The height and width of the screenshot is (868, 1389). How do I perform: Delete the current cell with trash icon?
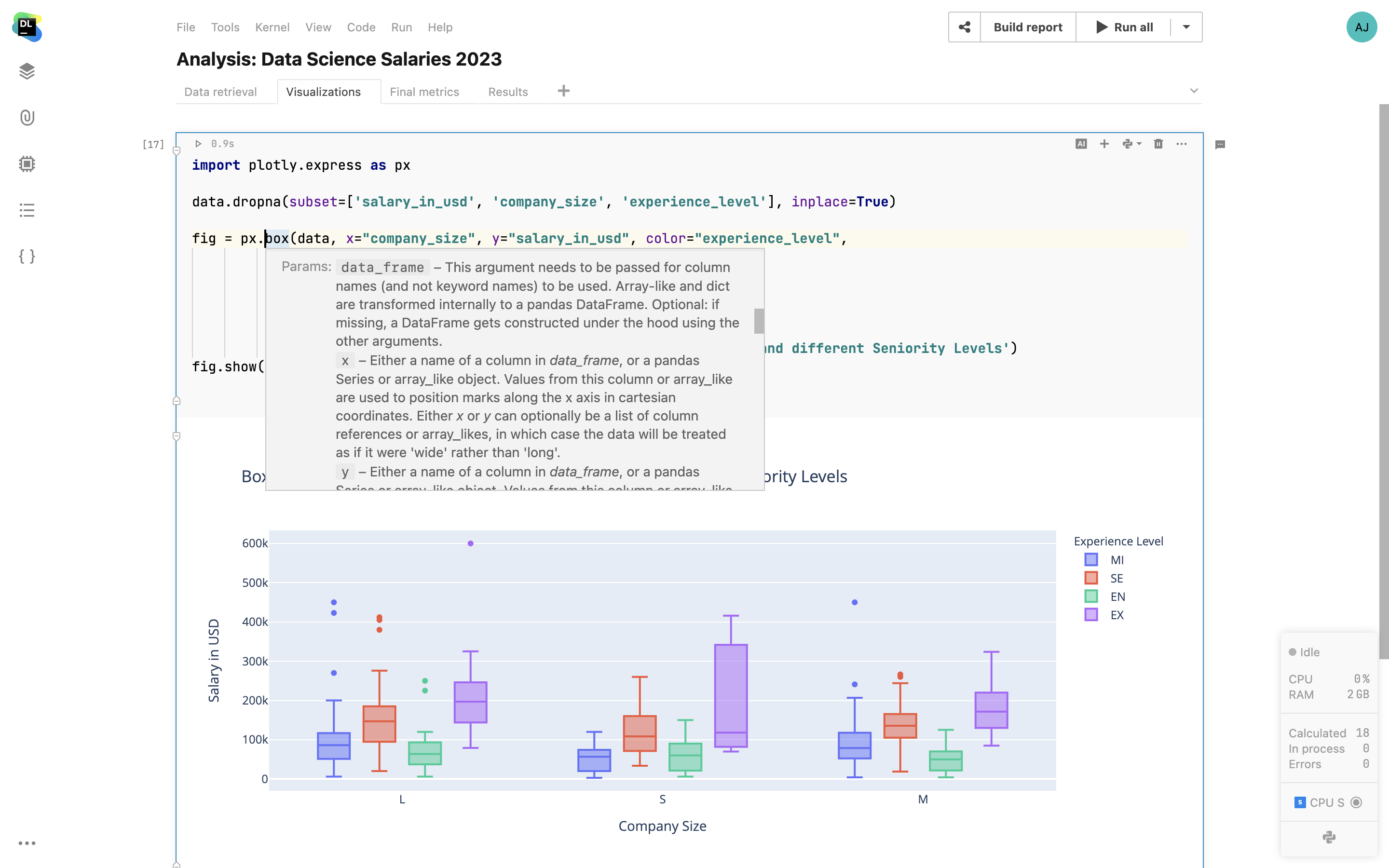pyautogui.click(x=1157, y=144)
